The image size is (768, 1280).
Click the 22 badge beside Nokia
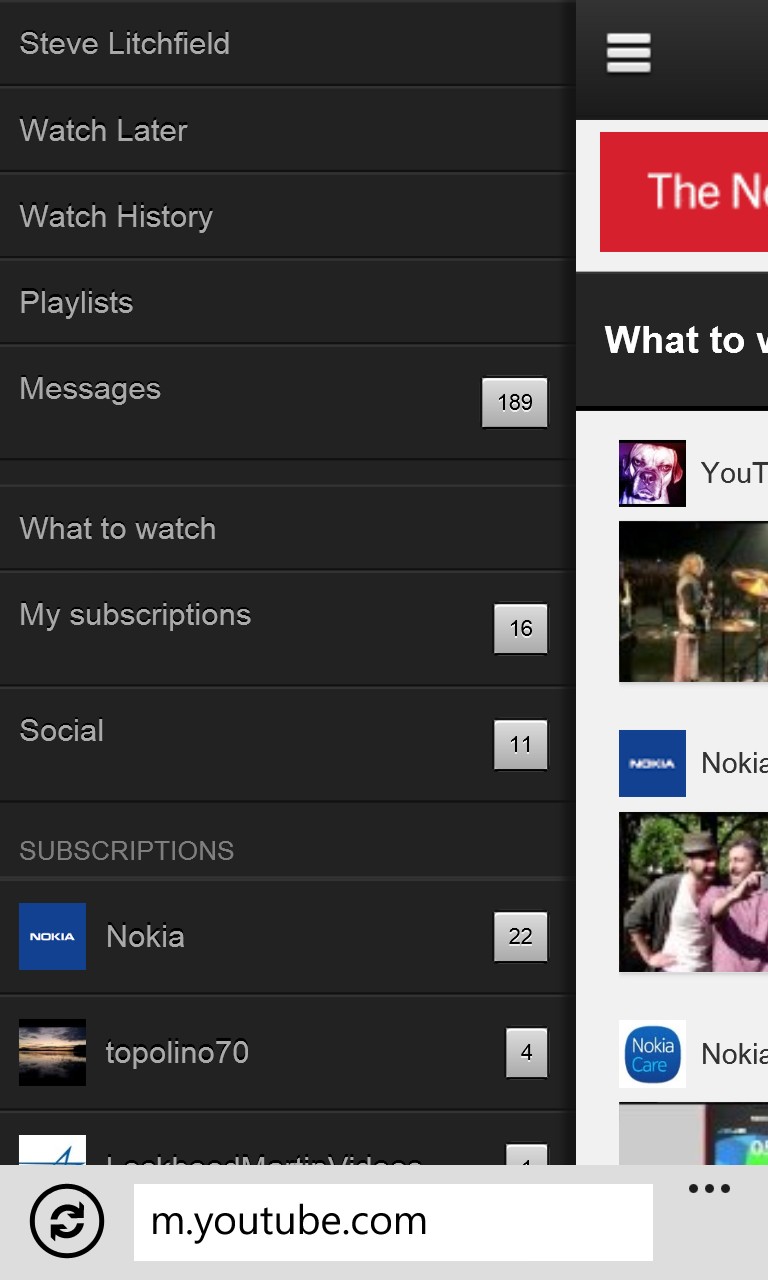(521, 936)
